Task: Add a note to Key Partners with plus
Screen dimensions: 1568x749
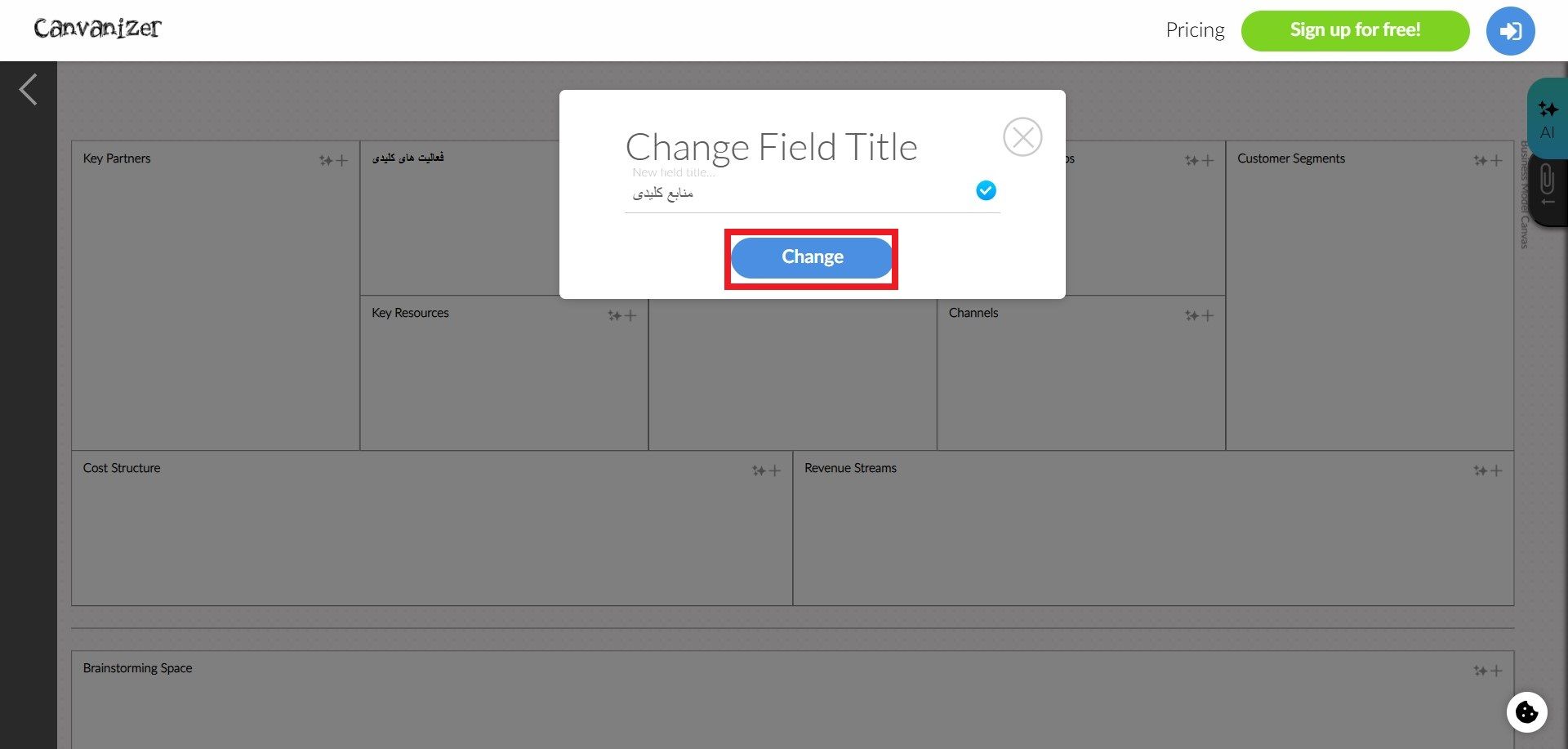Action: point(342,161)
